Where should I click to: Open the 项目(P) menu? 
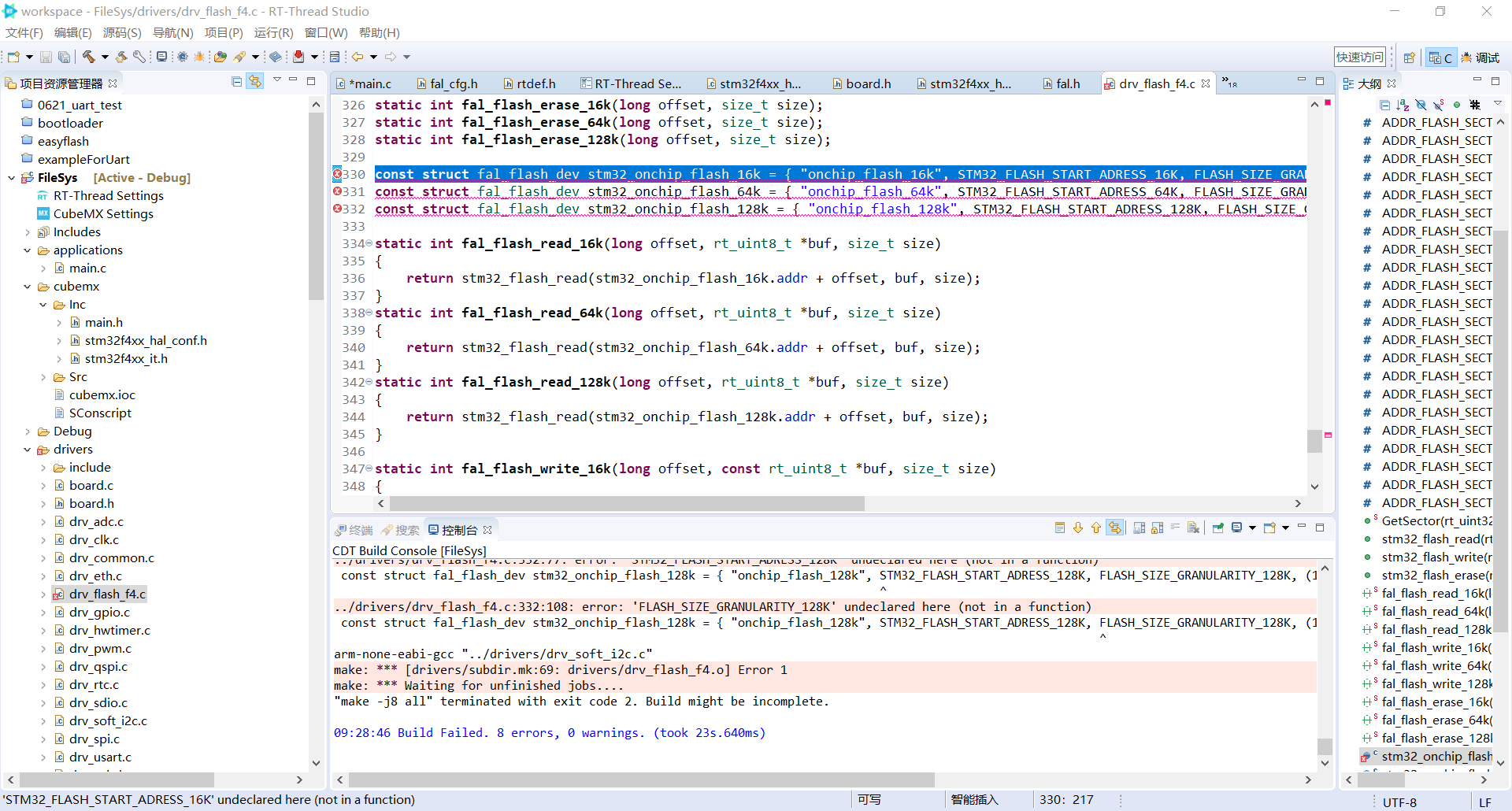[x=223, y=32]
